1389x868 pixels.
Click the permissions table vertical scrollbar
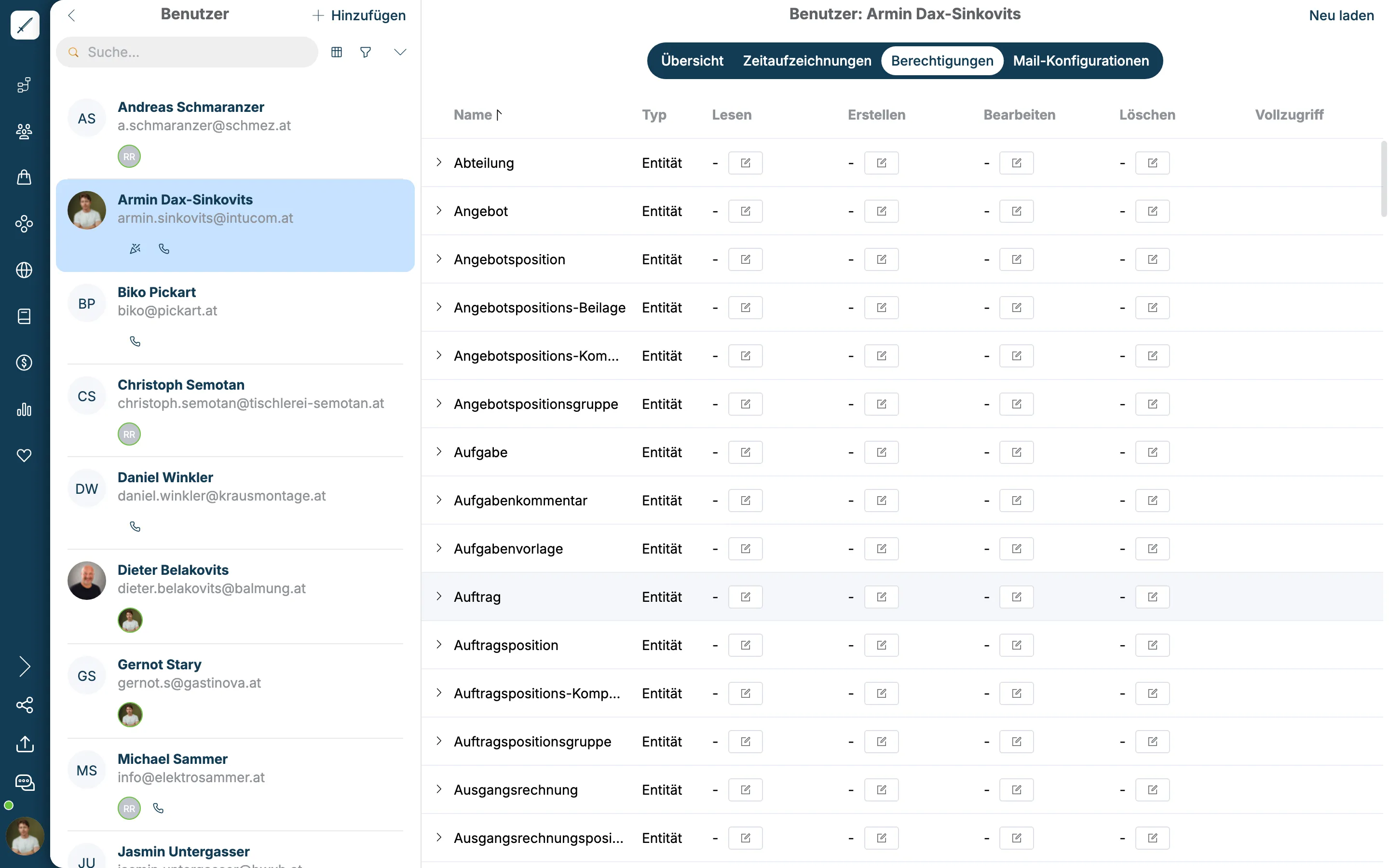[x=1384, y=178]
